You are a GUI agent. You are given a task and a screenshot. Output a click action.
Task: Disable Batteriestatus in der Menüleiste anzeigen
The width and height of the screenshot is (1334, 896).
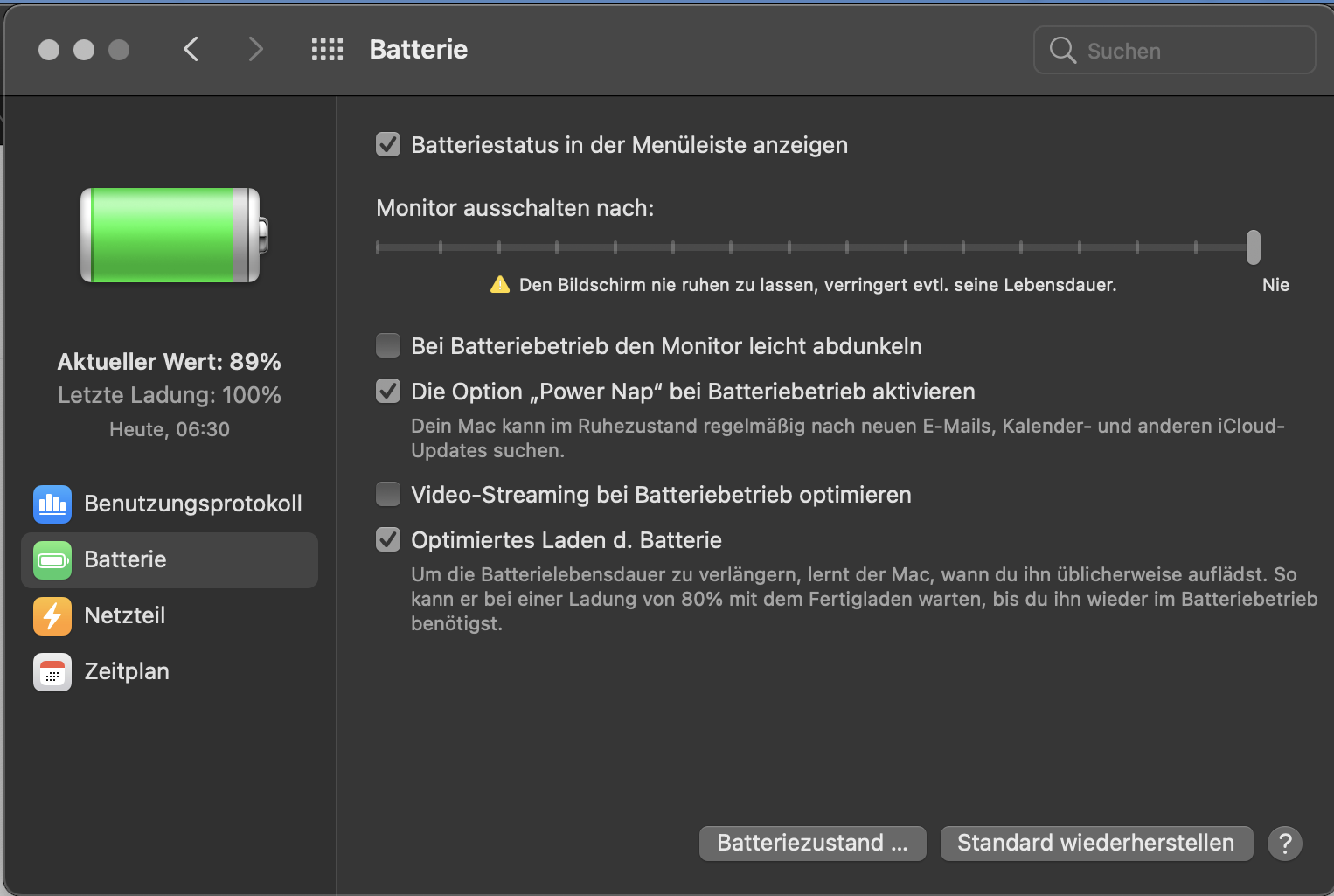(388, 145)
